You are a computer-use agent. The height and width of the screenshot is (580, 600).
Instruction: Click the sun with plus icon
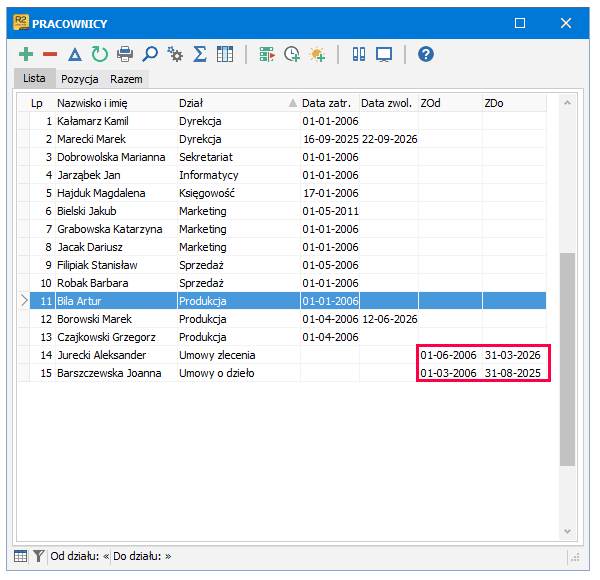pos(318,54)
